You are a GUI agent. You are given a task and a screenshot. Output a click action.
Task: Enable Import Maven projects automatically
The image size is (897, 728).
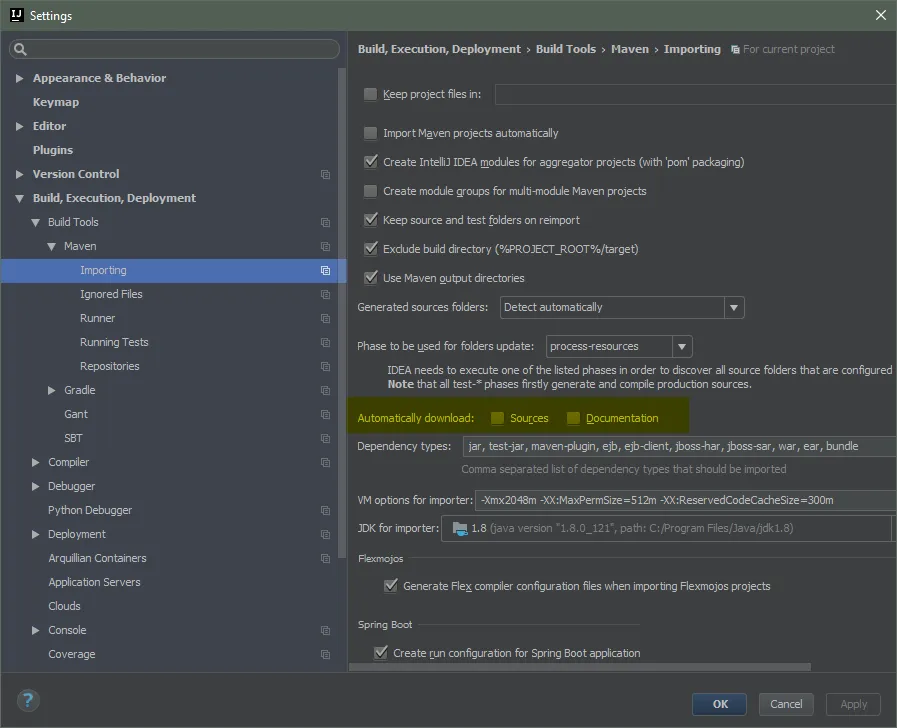pos(371,133)
